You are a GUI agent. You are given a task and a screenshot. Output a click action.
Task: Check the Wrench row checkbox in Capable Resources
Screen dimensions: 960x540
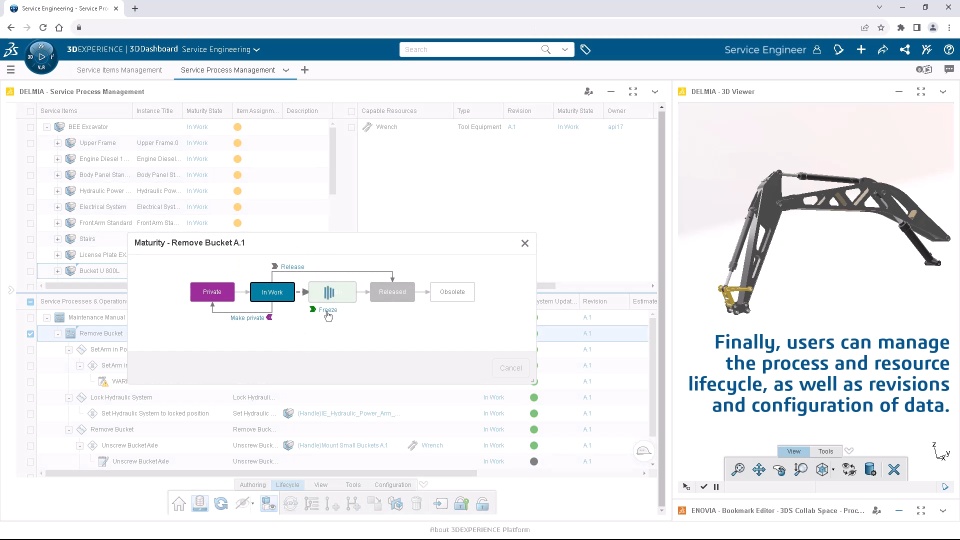pos(351,127)
